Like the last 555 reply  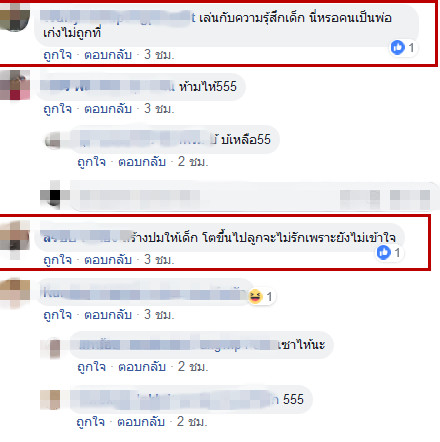click(90, 422)
